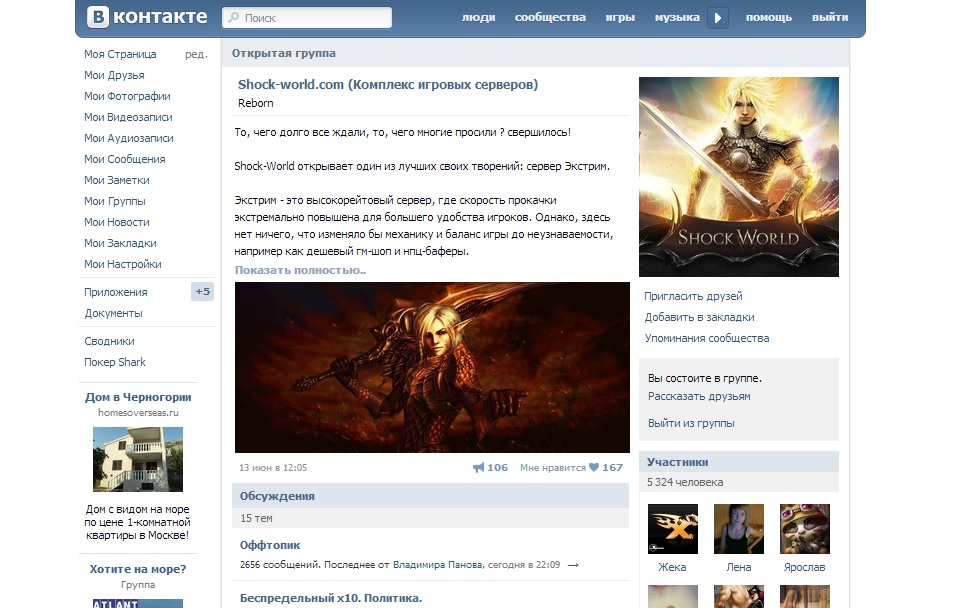The height and width of the screenshot is (608, 967).
Task: Open Мои Сообщения
Action: coord(125,159)
